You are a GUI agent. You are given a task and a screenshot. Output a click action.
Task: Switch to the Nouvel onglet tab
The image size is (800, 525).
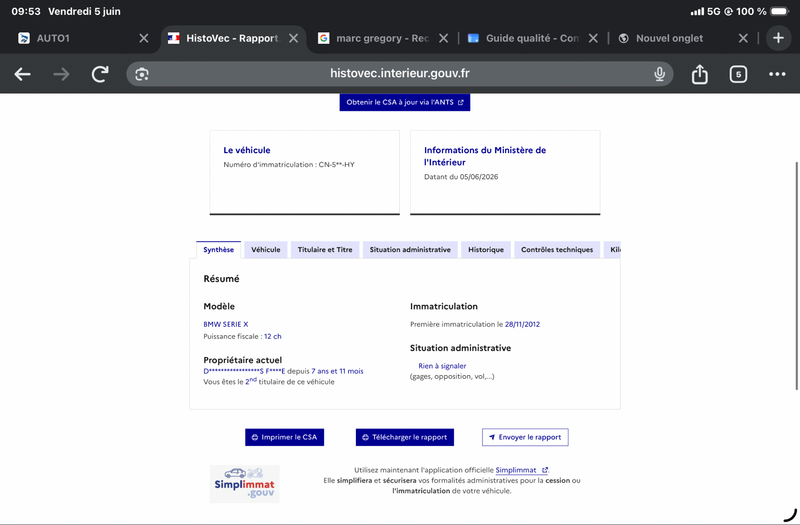[x=679, y=38]
